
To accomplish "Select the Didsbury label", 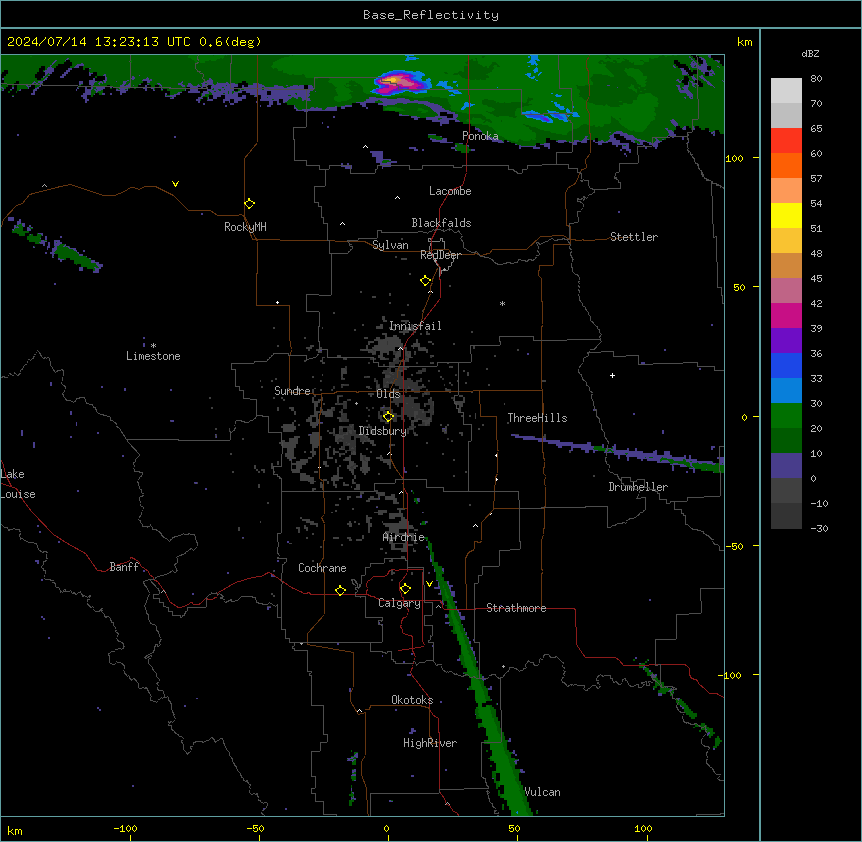I will [x=383, y=431].
